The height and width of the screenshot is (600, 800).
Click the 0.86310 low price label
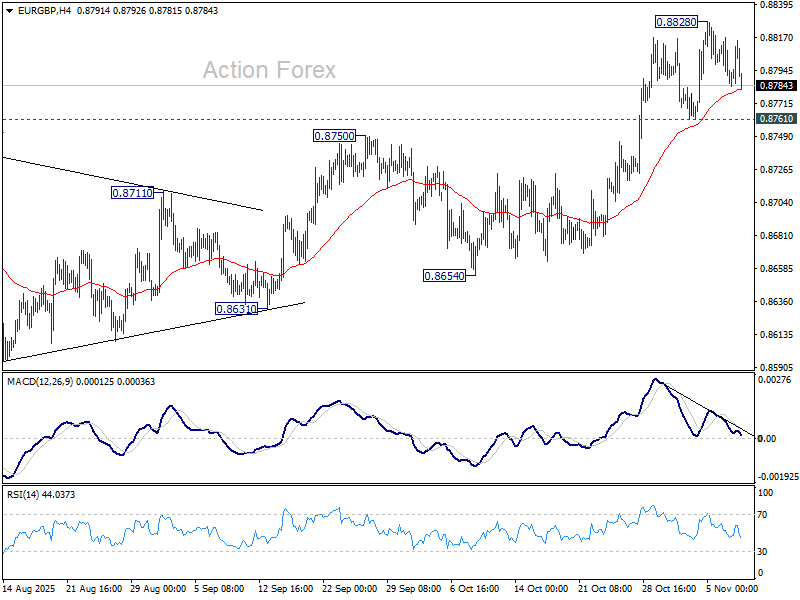237,309
